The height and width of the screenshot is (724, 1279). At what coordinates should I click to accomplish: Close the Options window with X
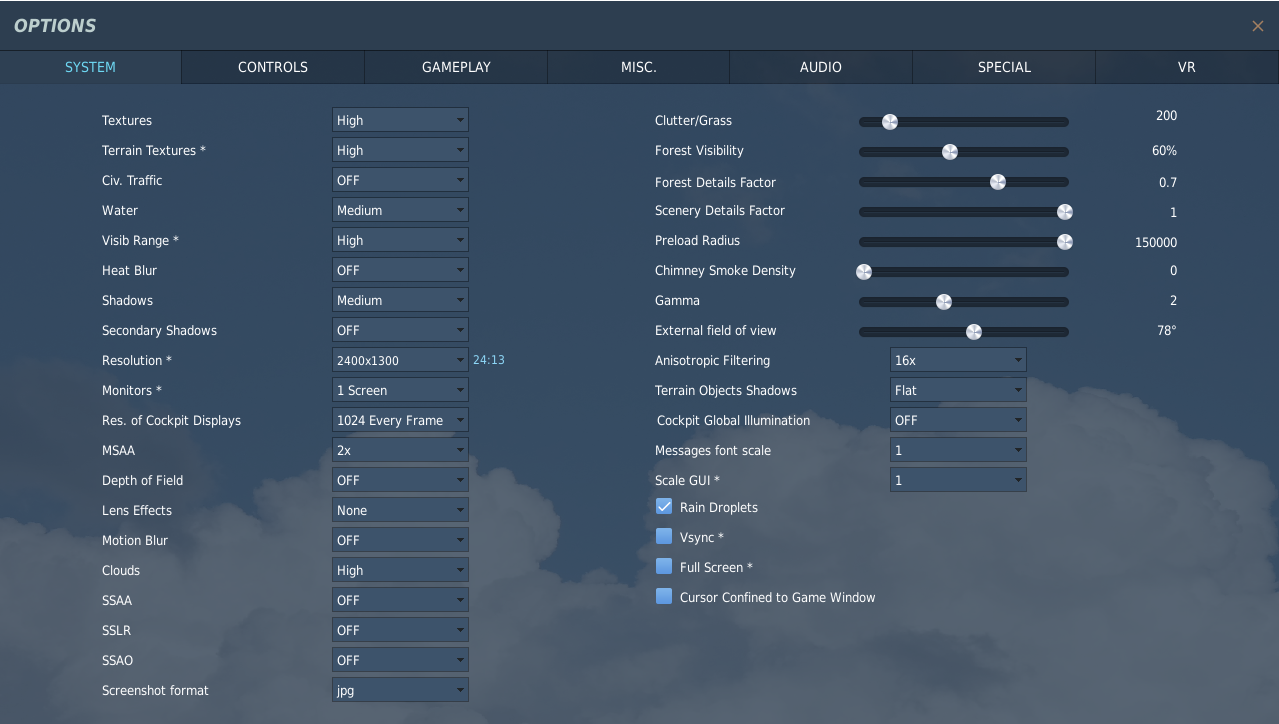[1257, 26]
